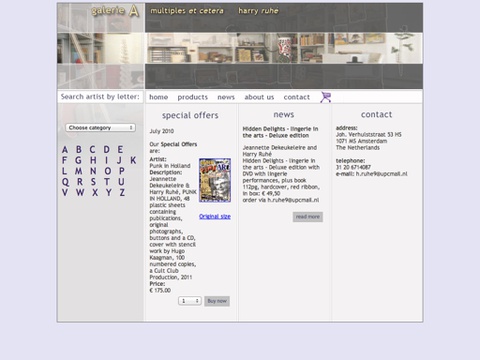Open the quantity selector showing 1

pyautogui.click(x=190, y=301)
